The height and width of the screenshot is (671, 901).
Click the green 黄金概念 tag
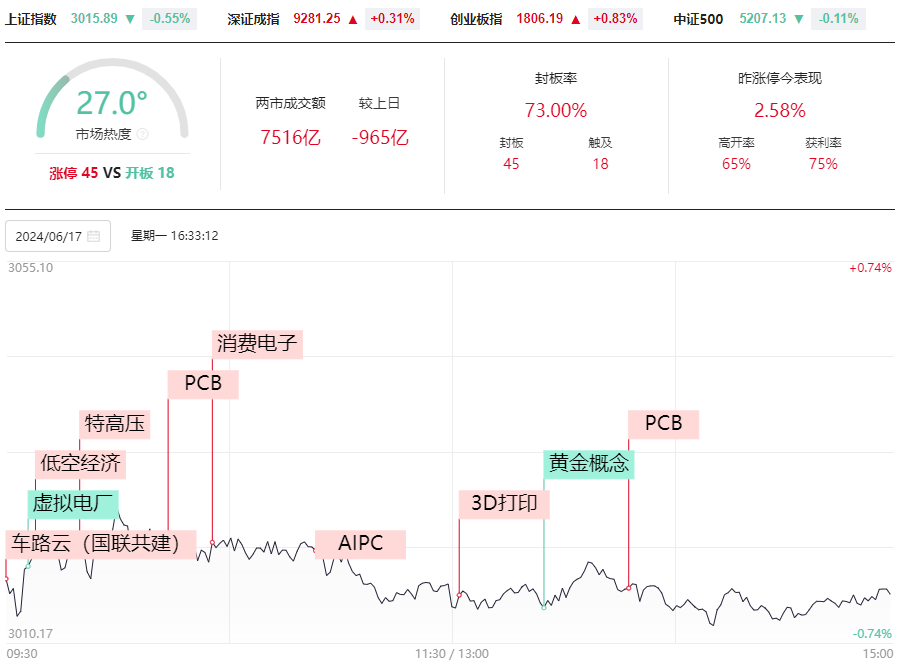pos(589,464)
